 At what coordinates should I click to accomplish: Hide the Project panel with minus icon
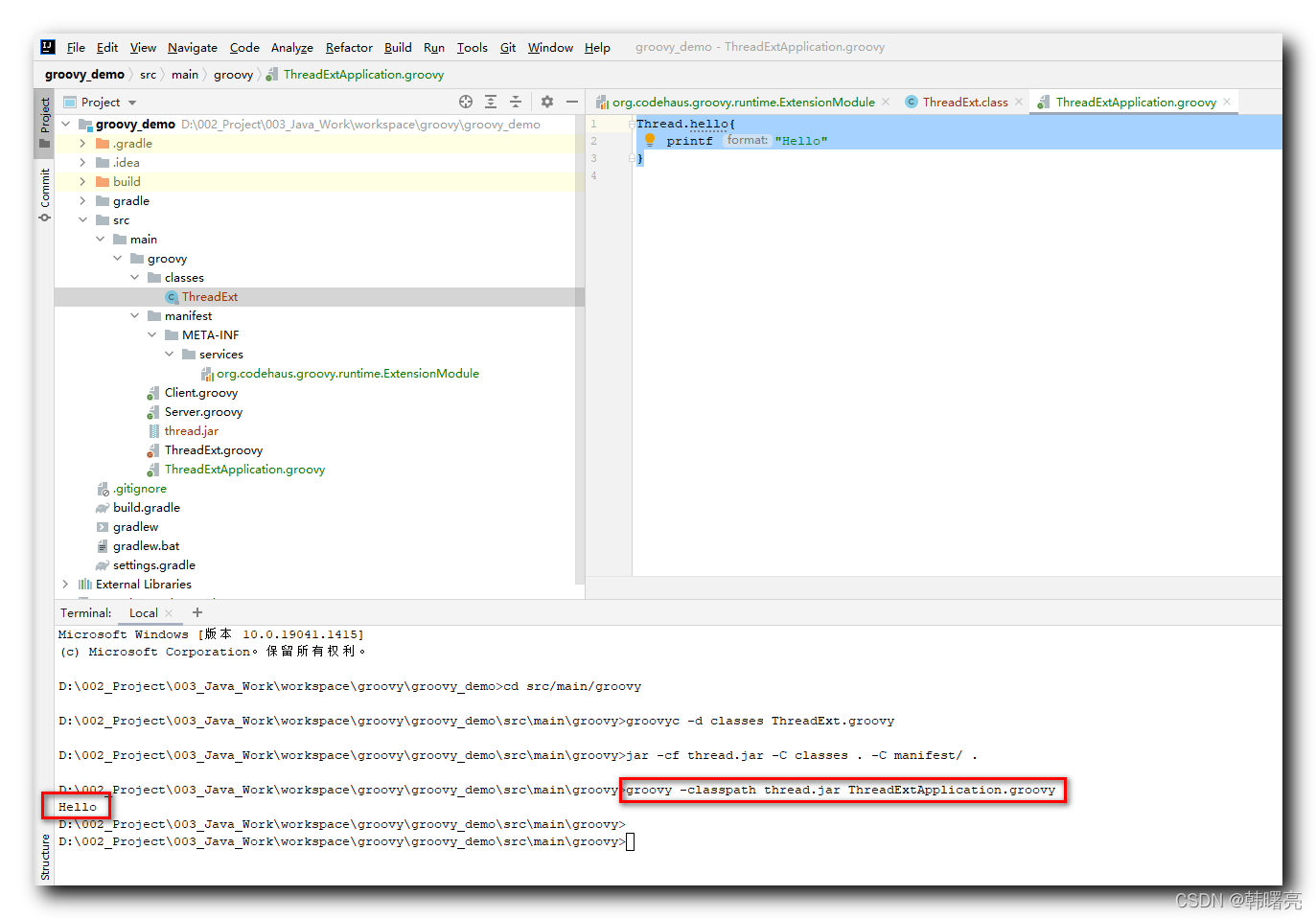tap(572, 102)
